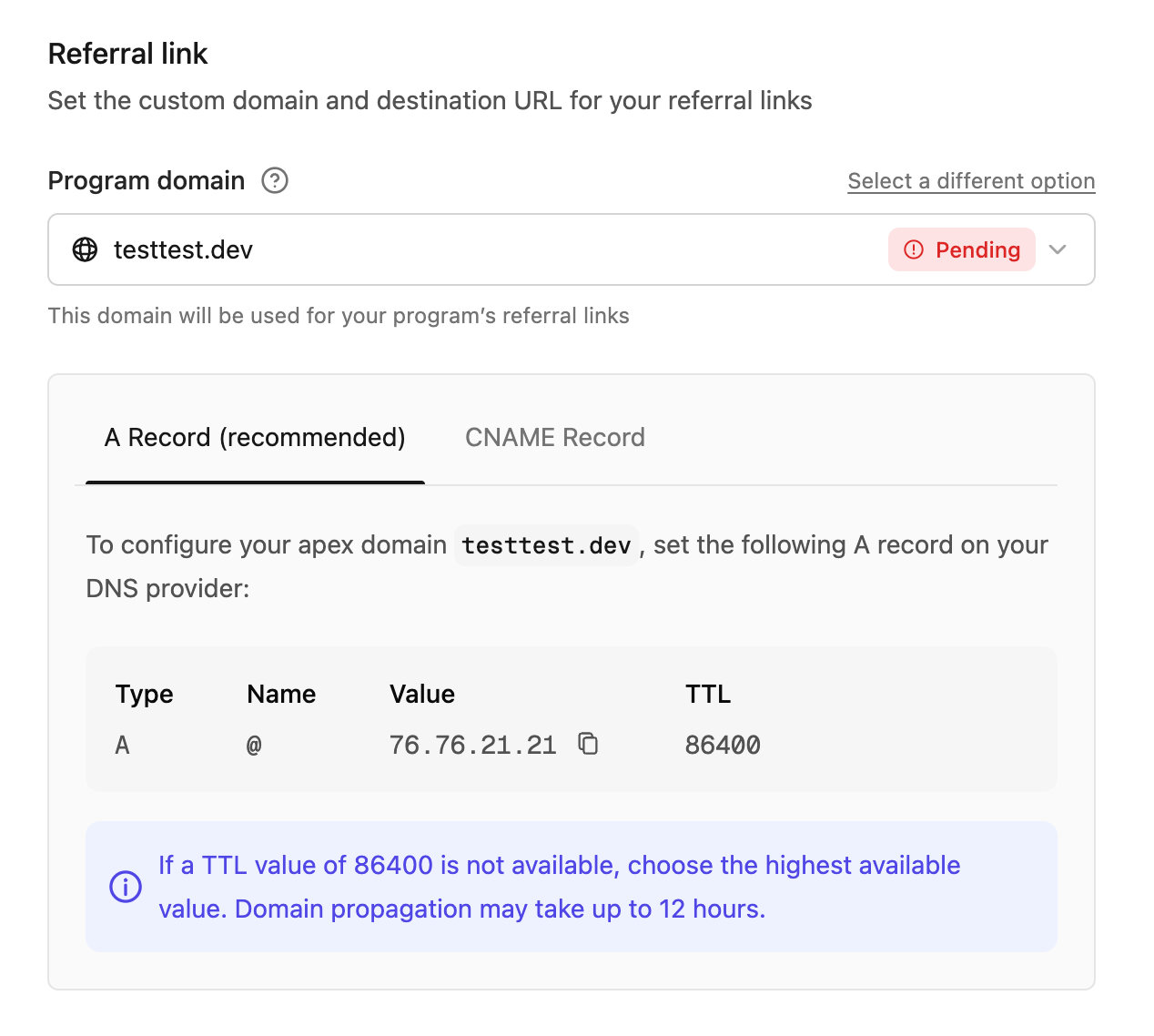Click the circled question mark help indicator
This screenshot has width=1154, height=1036.
coord(274,181)
